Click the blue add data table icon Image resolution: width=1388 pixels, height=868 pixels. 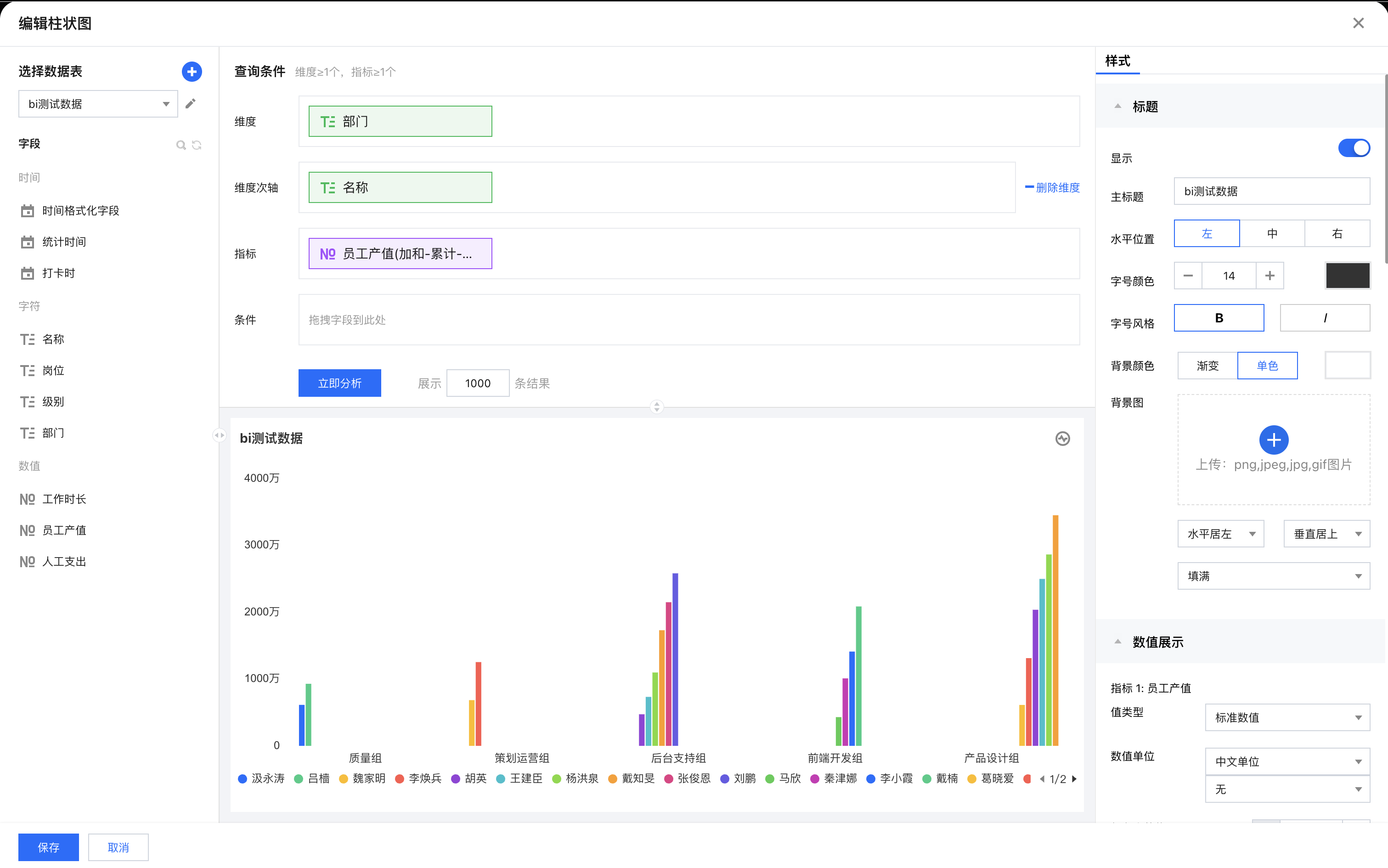pyautogui.click(x=192, y=72)
